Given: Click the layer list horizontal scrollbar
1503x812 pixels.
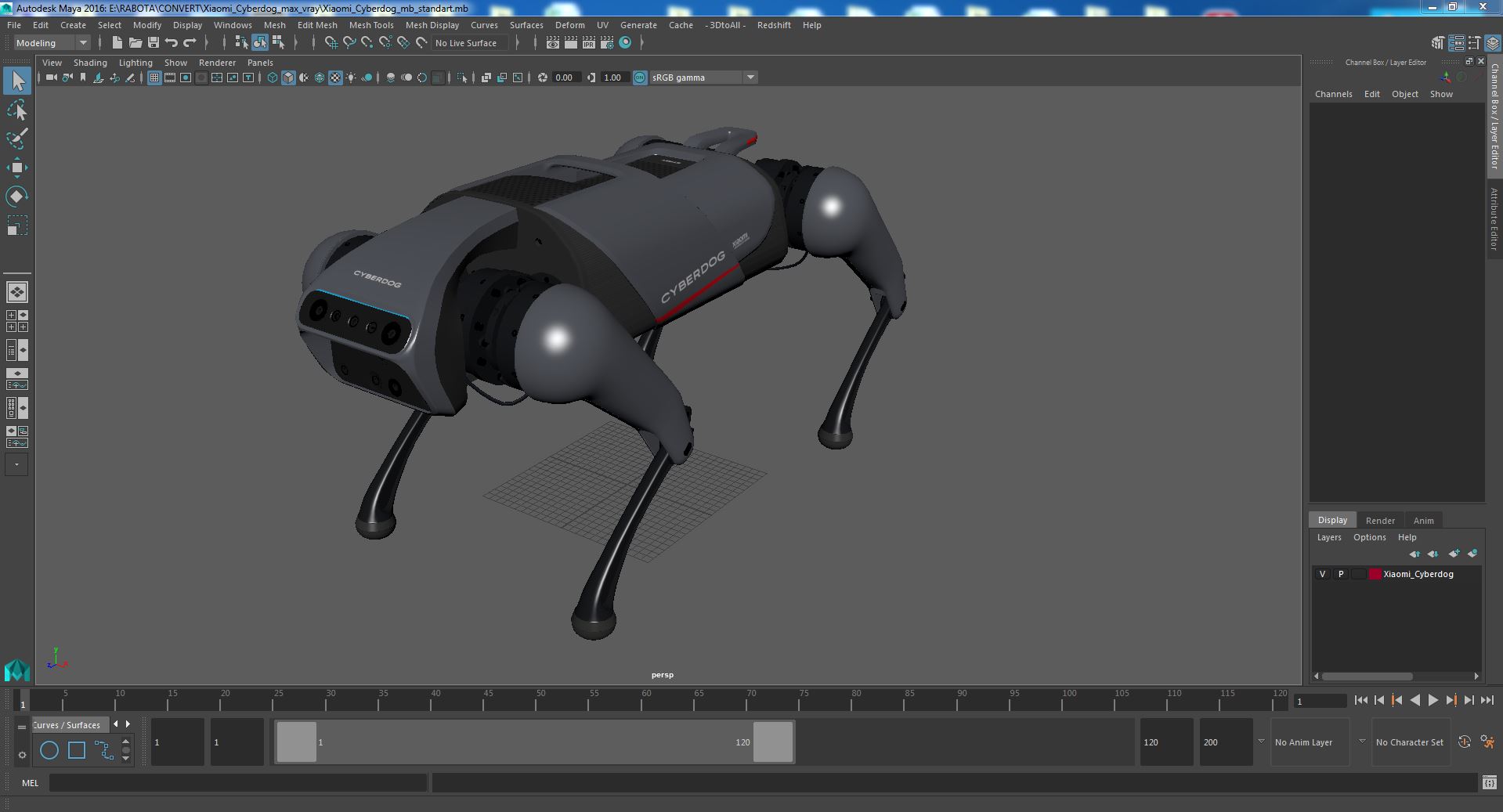Looking at the screenshot, I should [1368, 676].
